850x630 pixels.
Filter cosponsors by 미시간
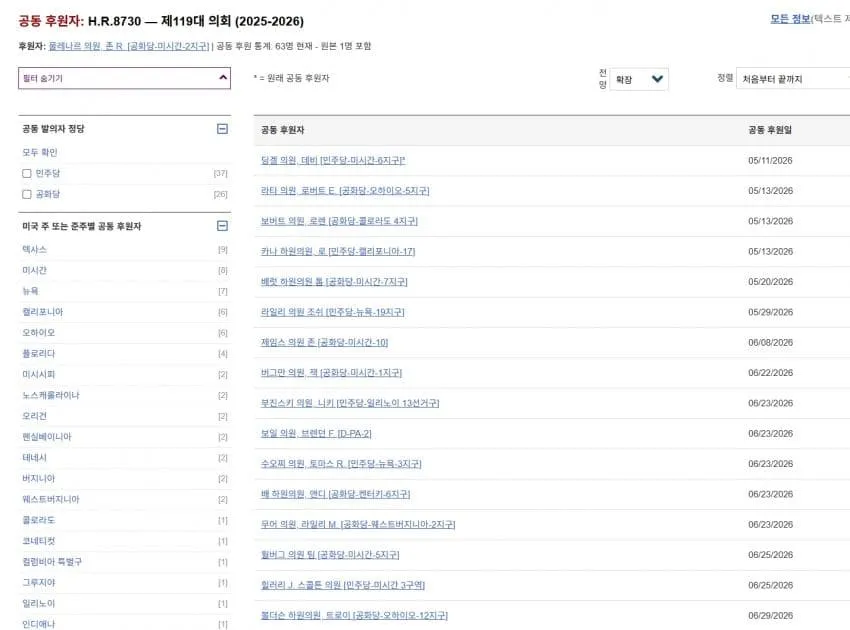pyautogui.click(x=34, y=270)
